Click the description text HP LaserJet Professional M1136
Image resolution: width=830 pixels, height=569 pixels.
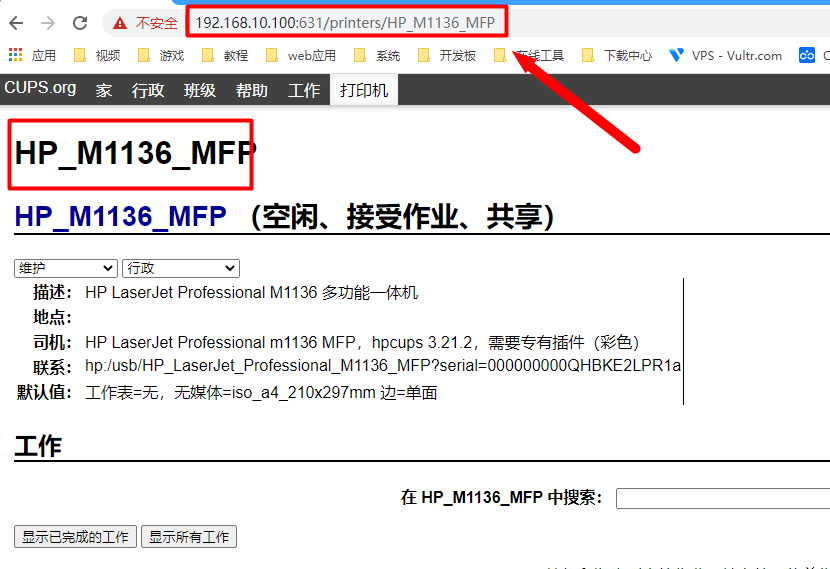[251, 292]
